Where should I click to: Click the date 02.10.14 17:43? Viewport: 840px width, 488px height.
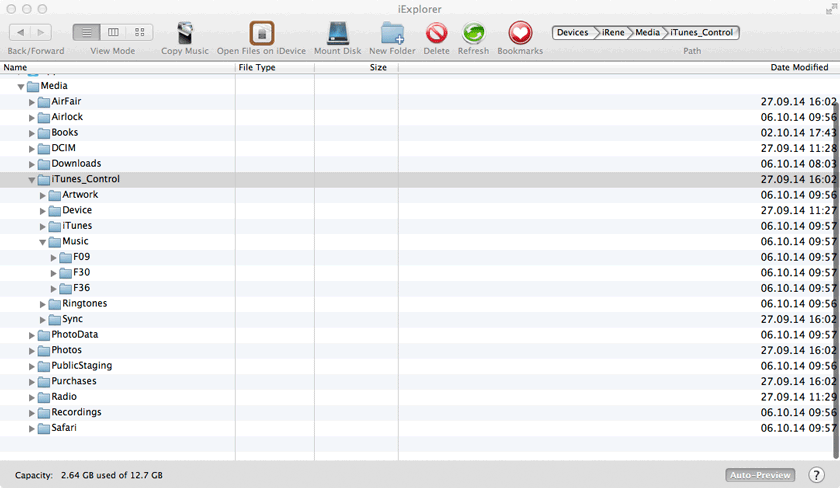[x=798, y=133]
